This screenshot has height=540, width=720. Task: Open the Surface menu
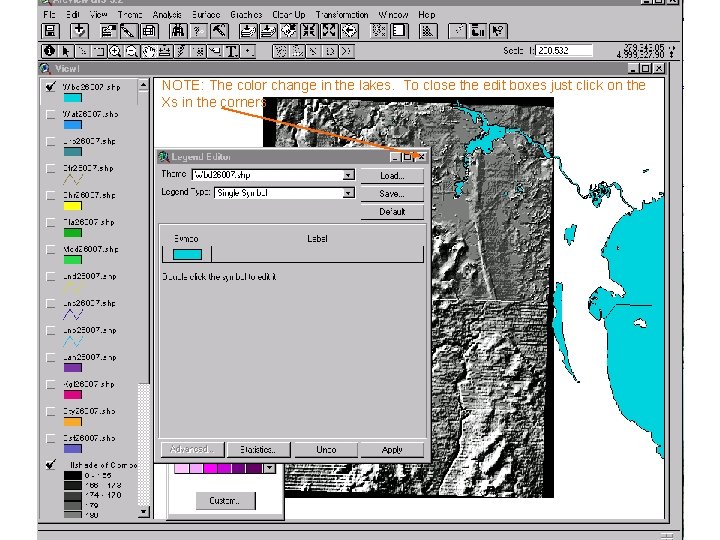coord(206,15)
